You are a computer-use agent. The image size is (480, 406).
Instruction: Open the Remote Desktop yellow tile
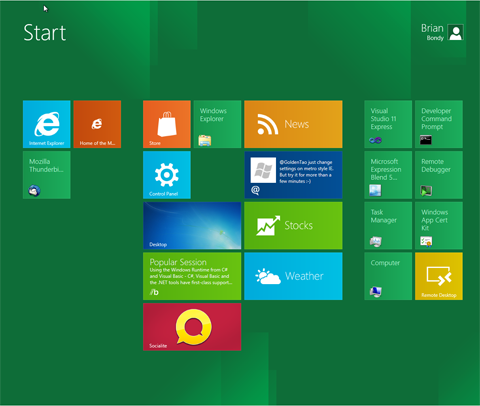(439, 276)
